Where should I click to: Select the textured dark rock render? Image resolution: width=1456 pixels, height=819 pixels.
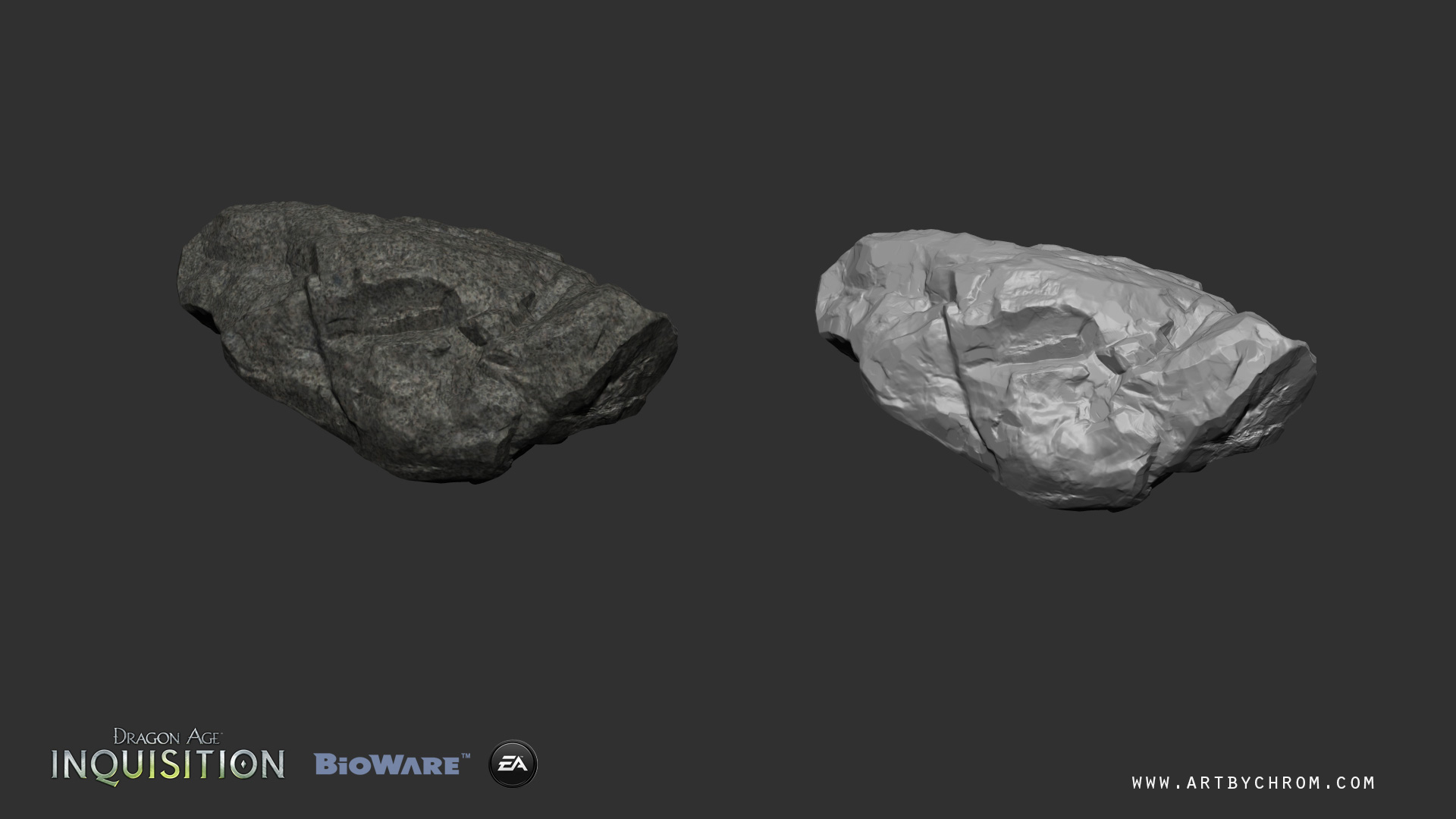[x=427, y=342]
